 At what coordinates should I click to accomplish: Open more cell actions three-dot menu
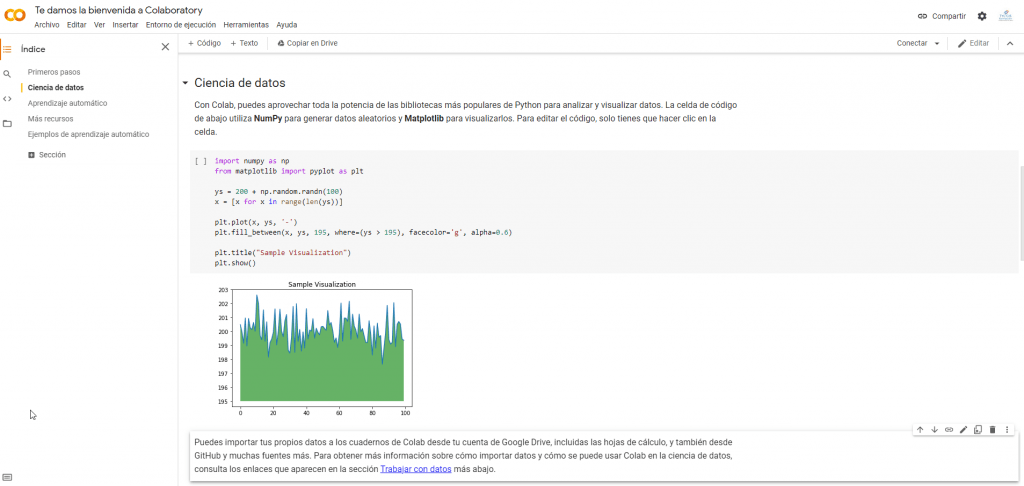pos(1007,429)
